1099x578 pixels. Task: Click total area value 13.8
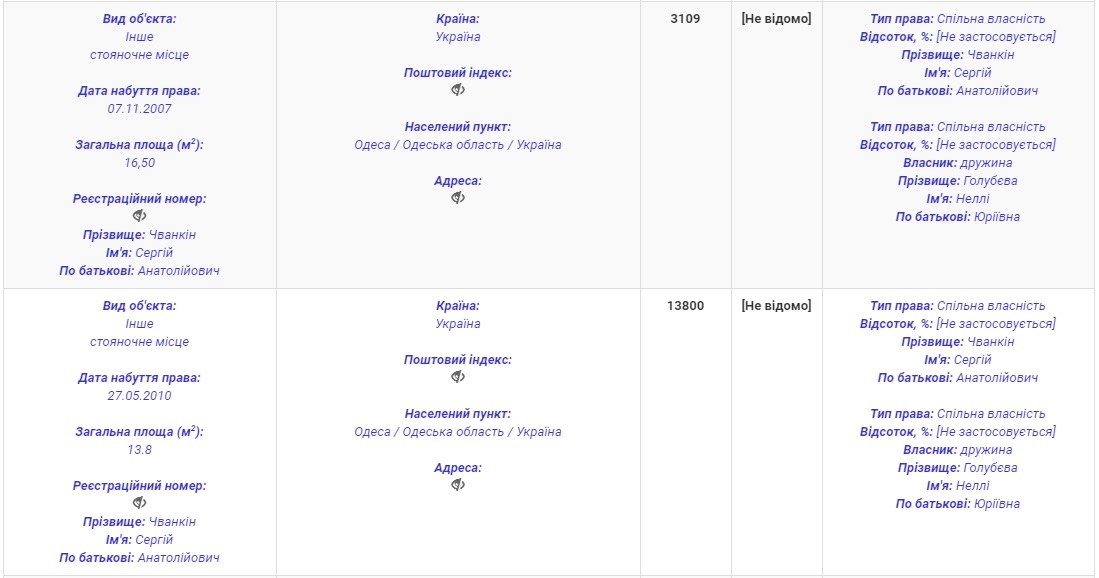tap(140, 449)
